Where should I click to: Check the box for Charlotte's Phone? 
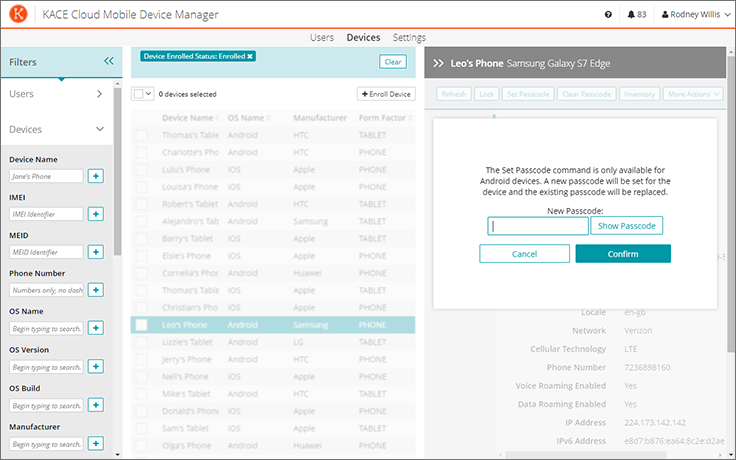point(141,153)
